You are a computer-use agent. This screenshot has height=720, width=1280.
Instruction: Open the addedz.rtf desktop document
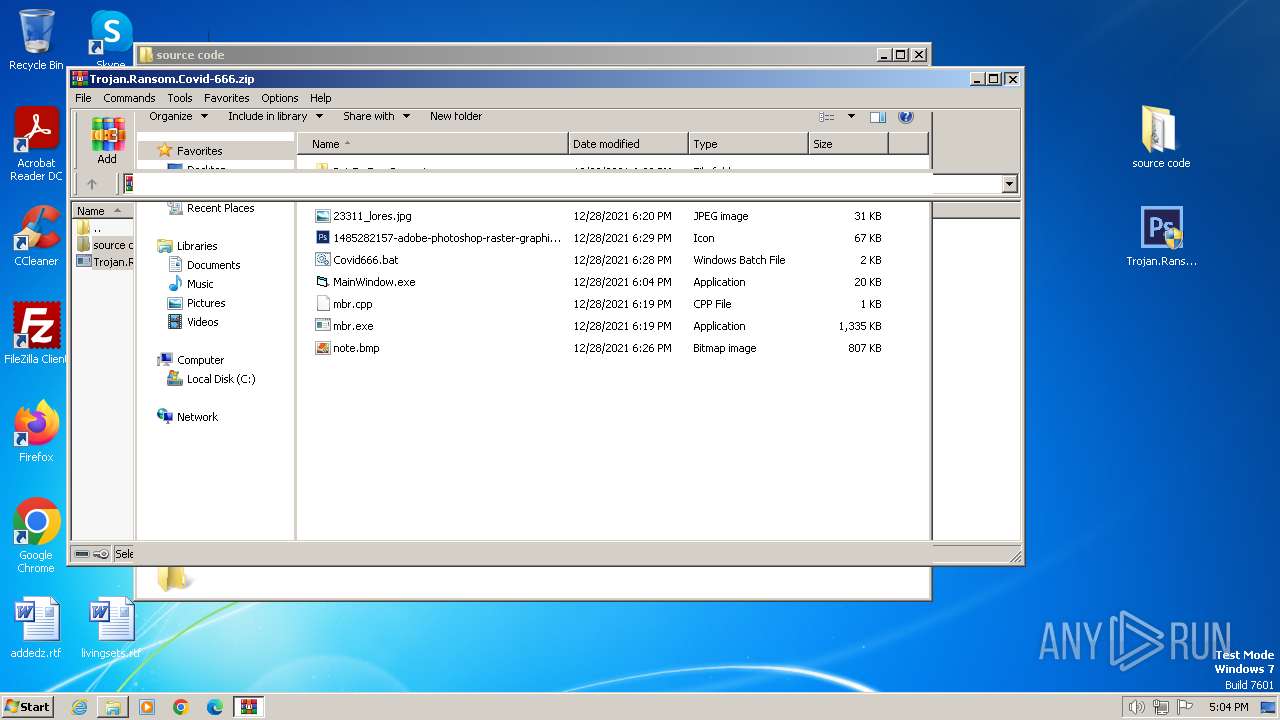pyautogui.click(x=36, y=629)
